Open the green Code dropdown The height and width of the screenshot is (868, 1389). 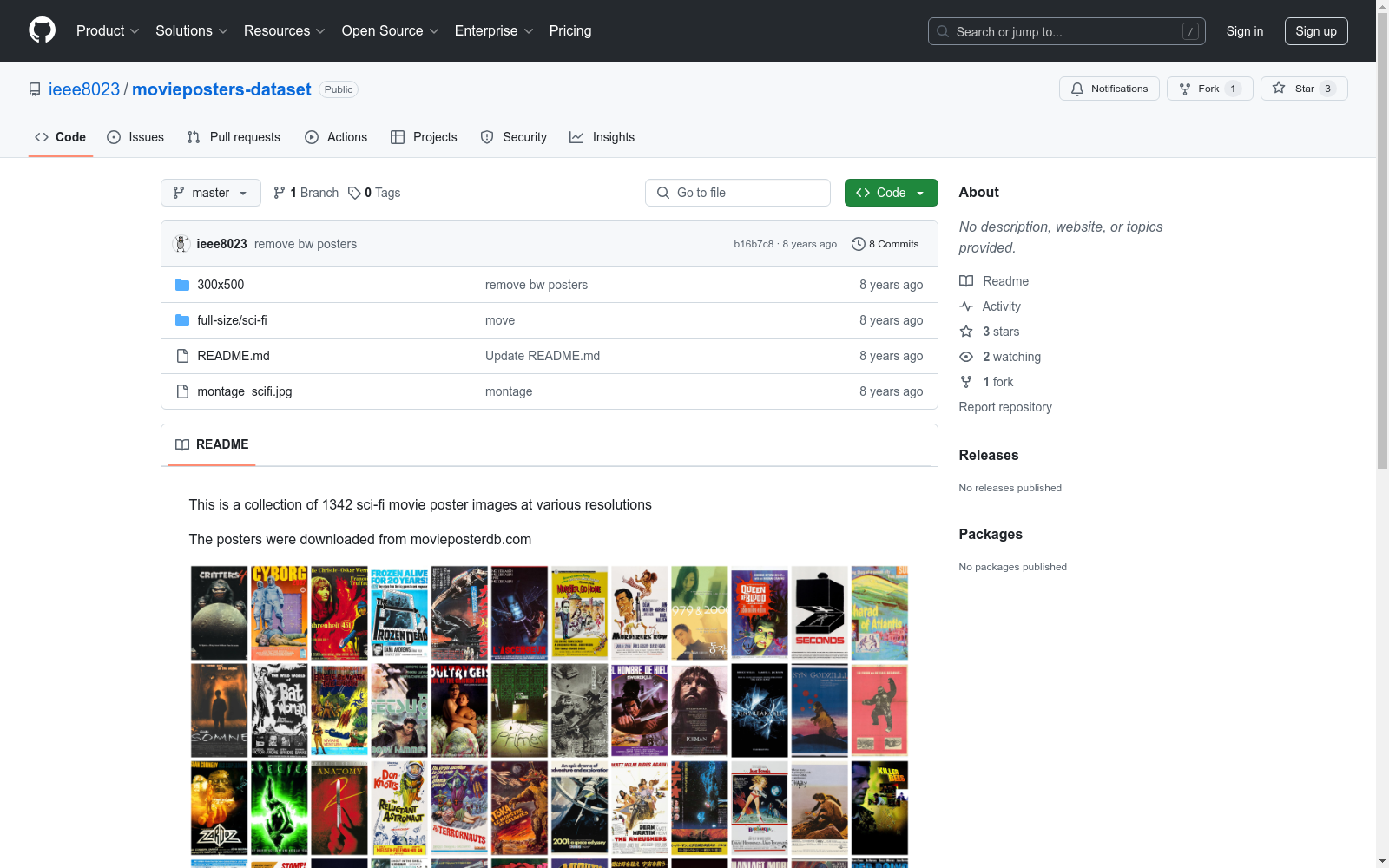tap(891, 193)
